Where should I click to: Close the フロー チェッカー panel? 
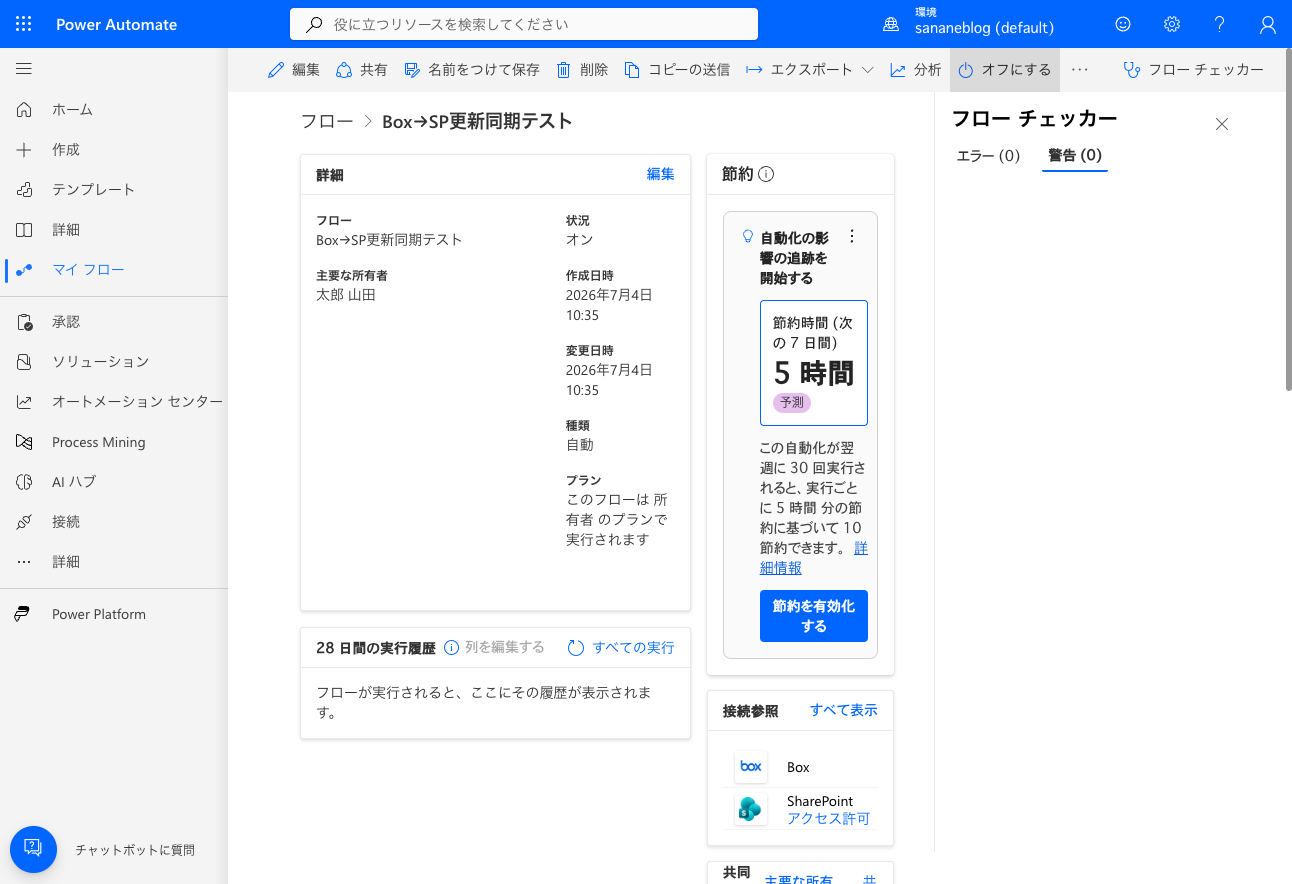click(x=1221, y=124)
